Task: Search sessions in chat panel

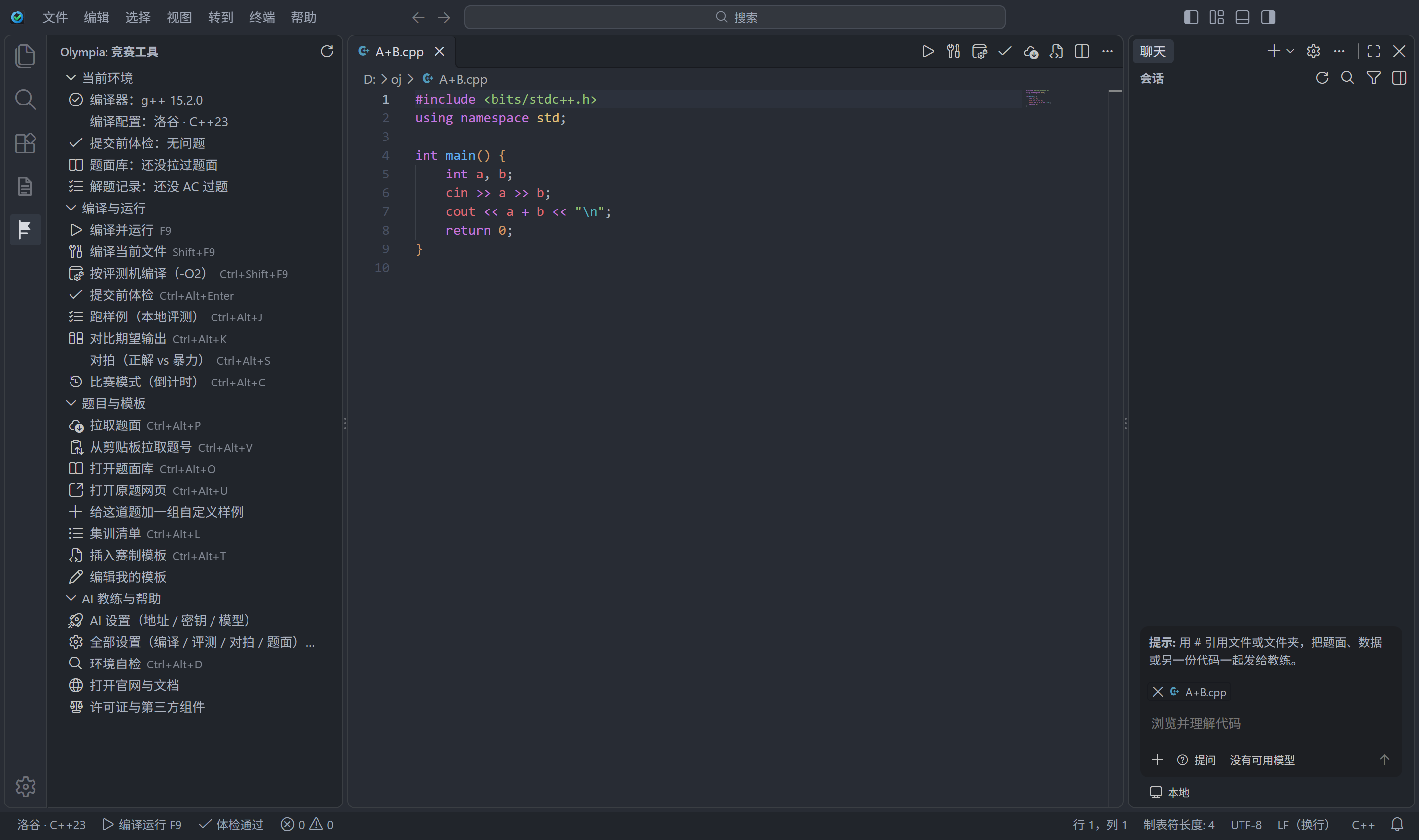Action: (1348, 78)
